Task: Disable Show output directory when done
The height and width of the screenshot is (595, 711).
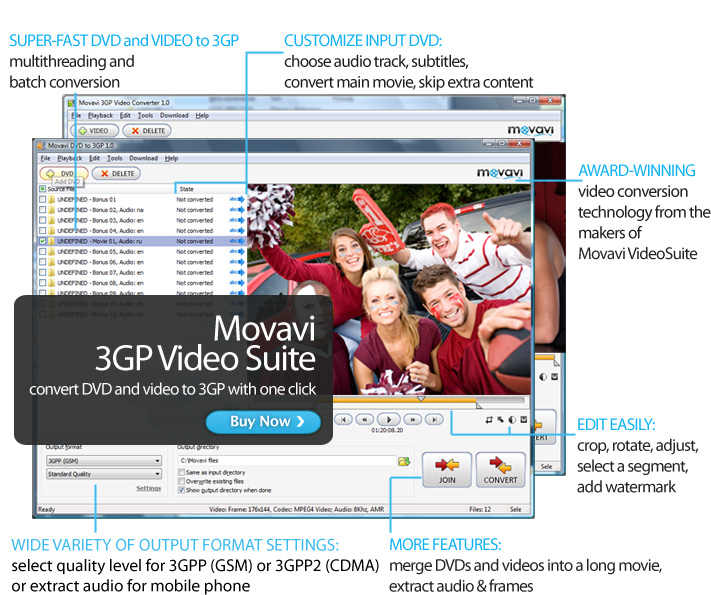Action: click(182, 490)
